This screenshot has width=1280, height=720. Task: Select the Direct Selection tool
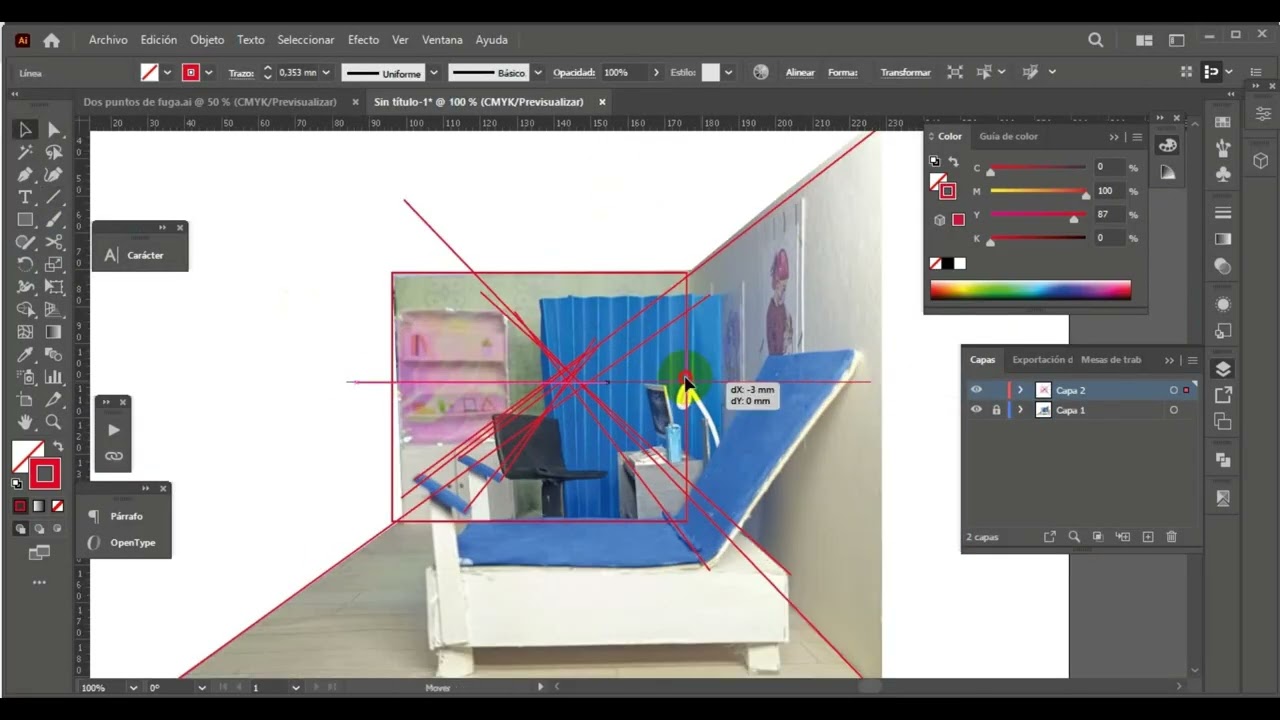point(54,130)
